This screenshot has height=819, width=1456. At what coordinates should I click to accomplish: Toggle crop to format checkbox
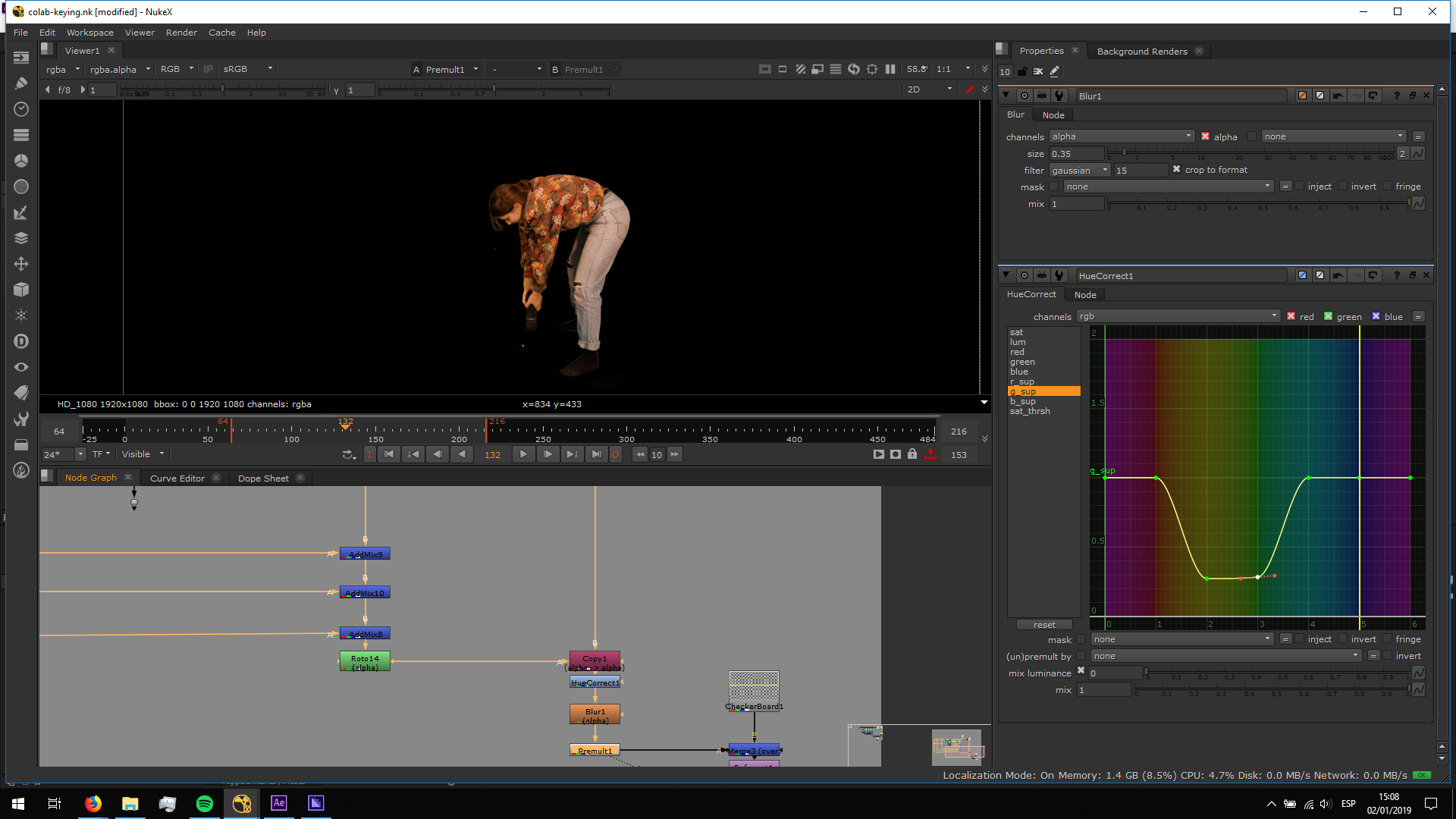[x=1176, y=170]
